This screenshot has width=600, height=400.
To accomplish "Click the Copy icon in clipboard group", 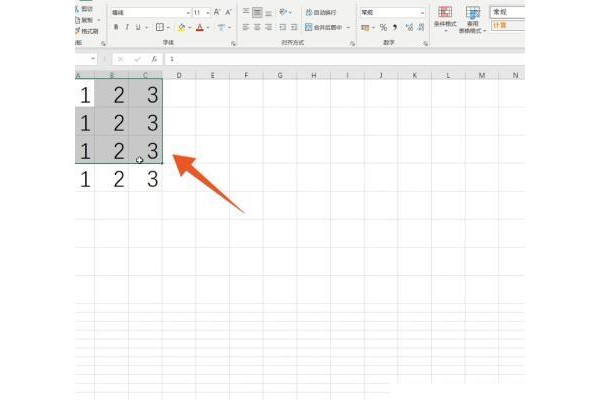I will pos(78,20).
